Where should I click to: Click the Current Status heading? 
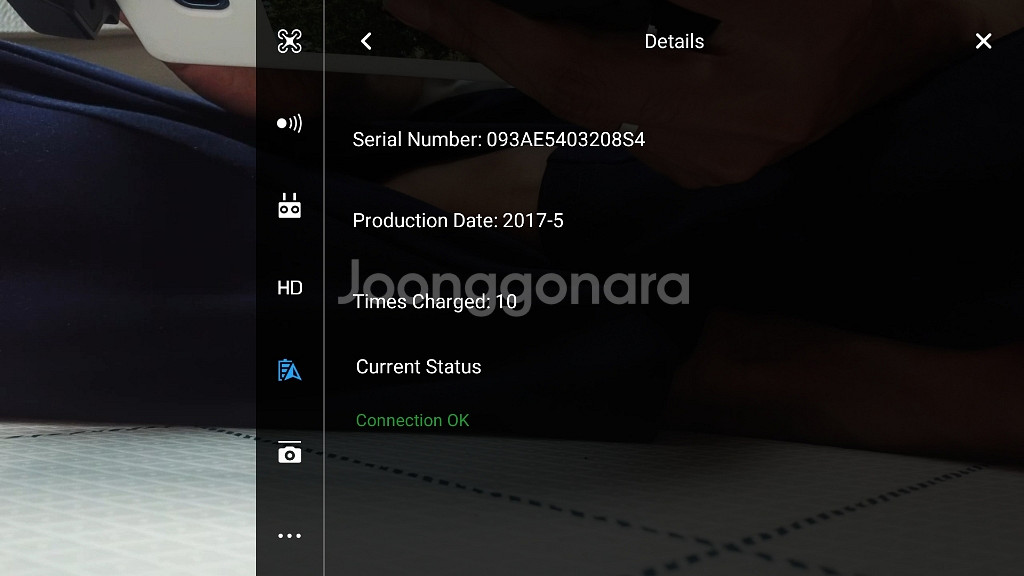(x=418, y=367)
